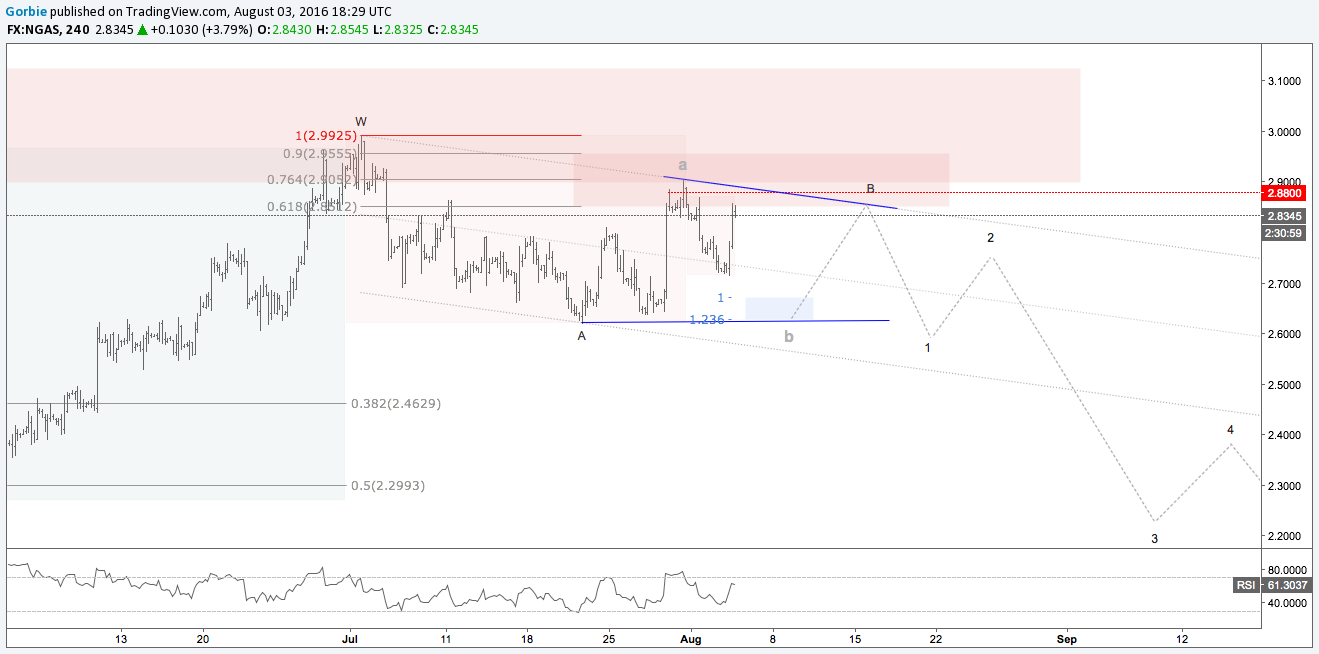Select the +0.1030 (+3.79%) change value
This screenshot has width=1319, height=654.
click(201, 30)
